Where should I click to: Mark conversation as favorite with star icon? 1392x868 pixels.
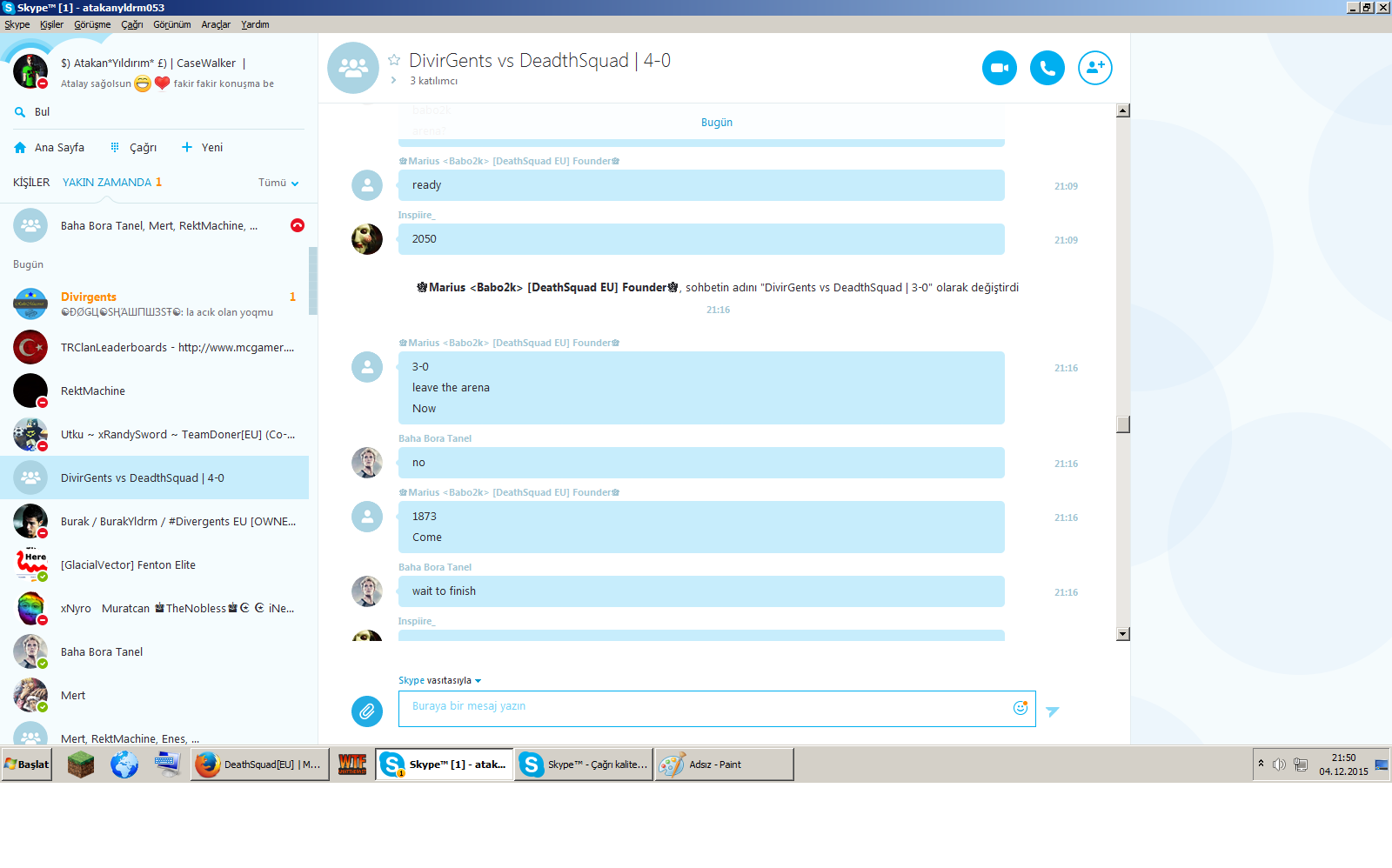tap(394, 60)
